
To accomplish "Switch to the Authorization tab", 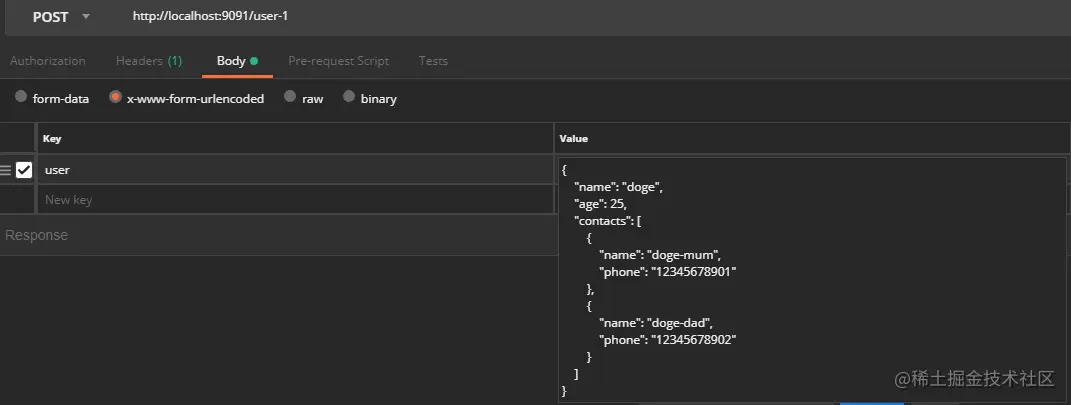I will [47, 61].
